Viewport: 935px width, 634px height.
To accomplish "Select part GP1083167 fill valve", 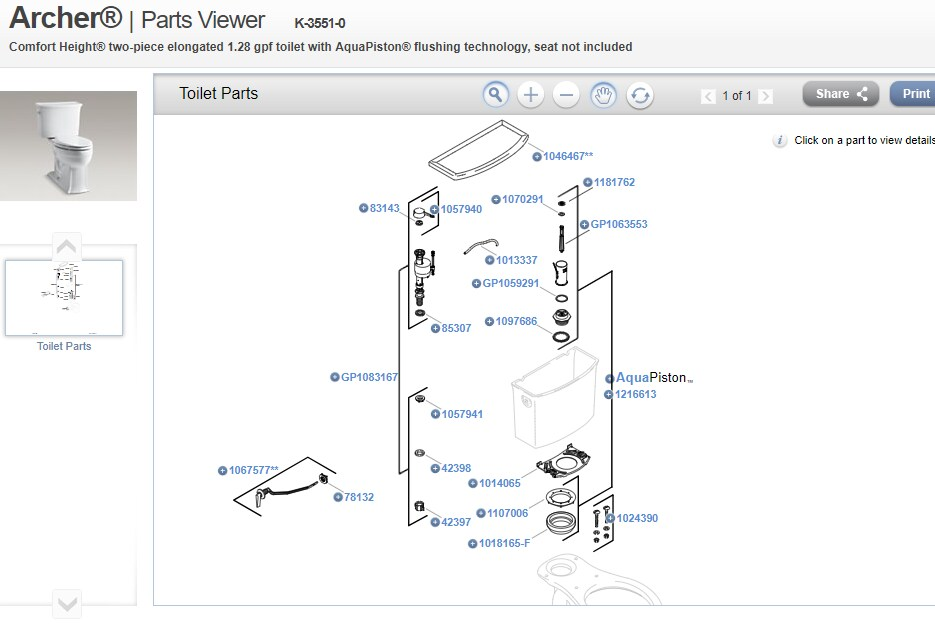I will tap(369, 377).
